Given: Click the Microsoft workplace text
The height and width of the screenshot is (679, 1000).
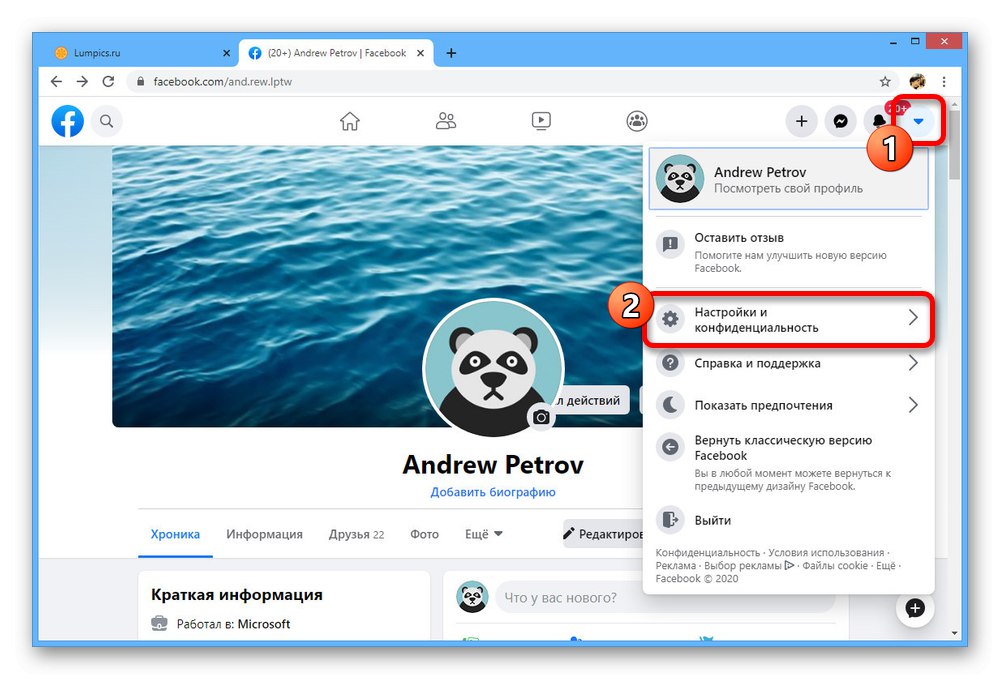Looking at the screenshot, I should click(x=264, y=624).
